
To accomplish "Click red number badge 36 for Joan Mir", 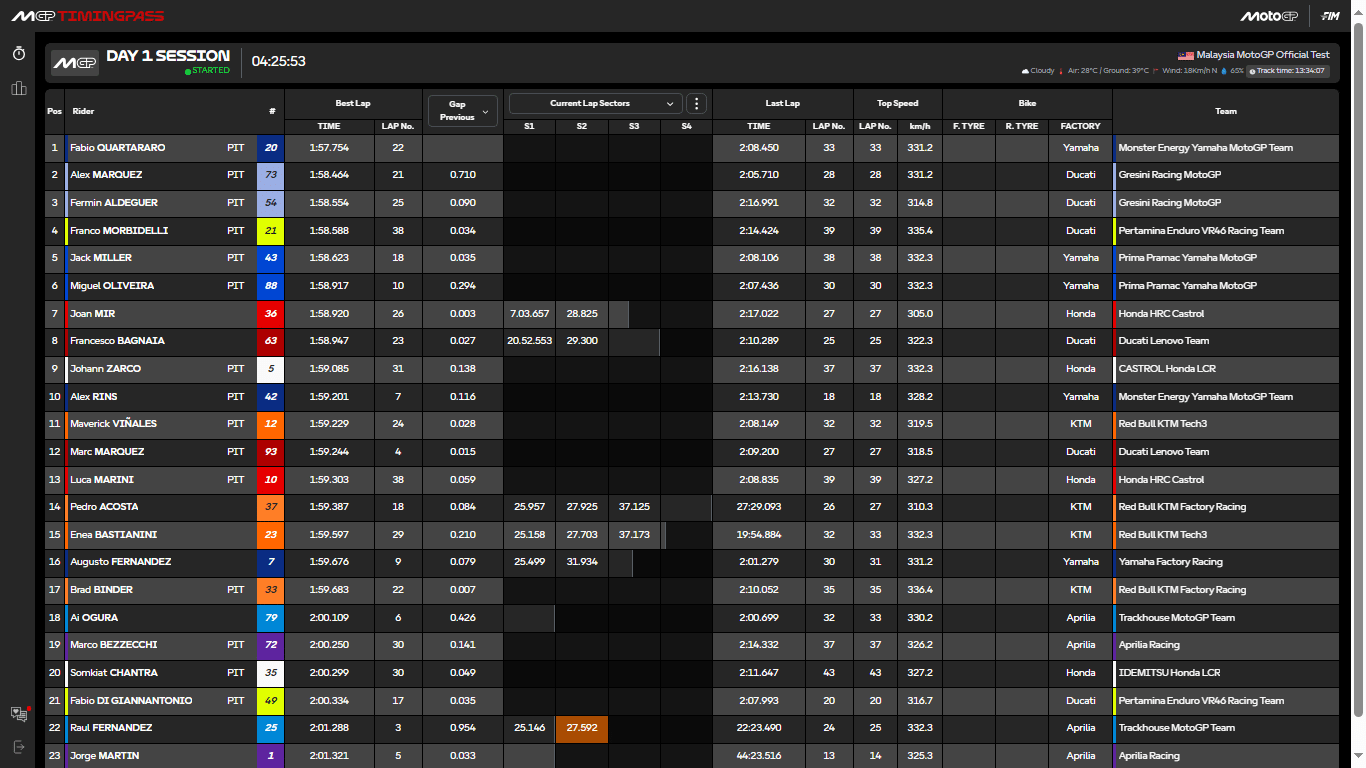I will pyautogui.click(x=270, y=314).
